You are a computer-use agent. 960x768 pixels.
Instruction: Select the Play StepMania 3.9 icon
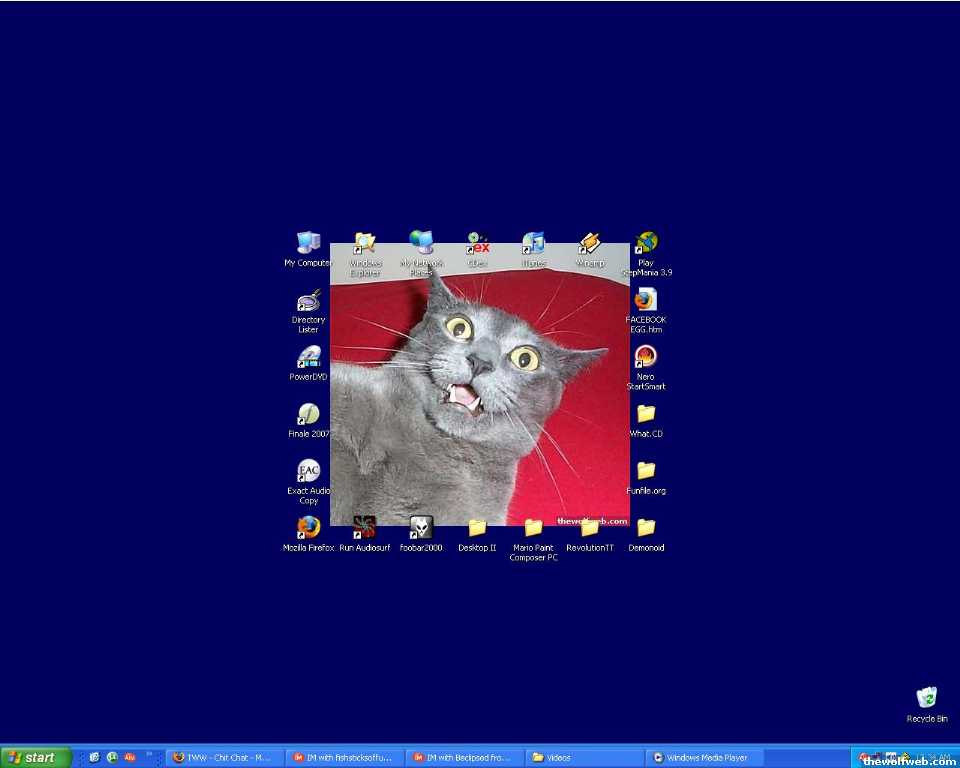tap(646, 243)
